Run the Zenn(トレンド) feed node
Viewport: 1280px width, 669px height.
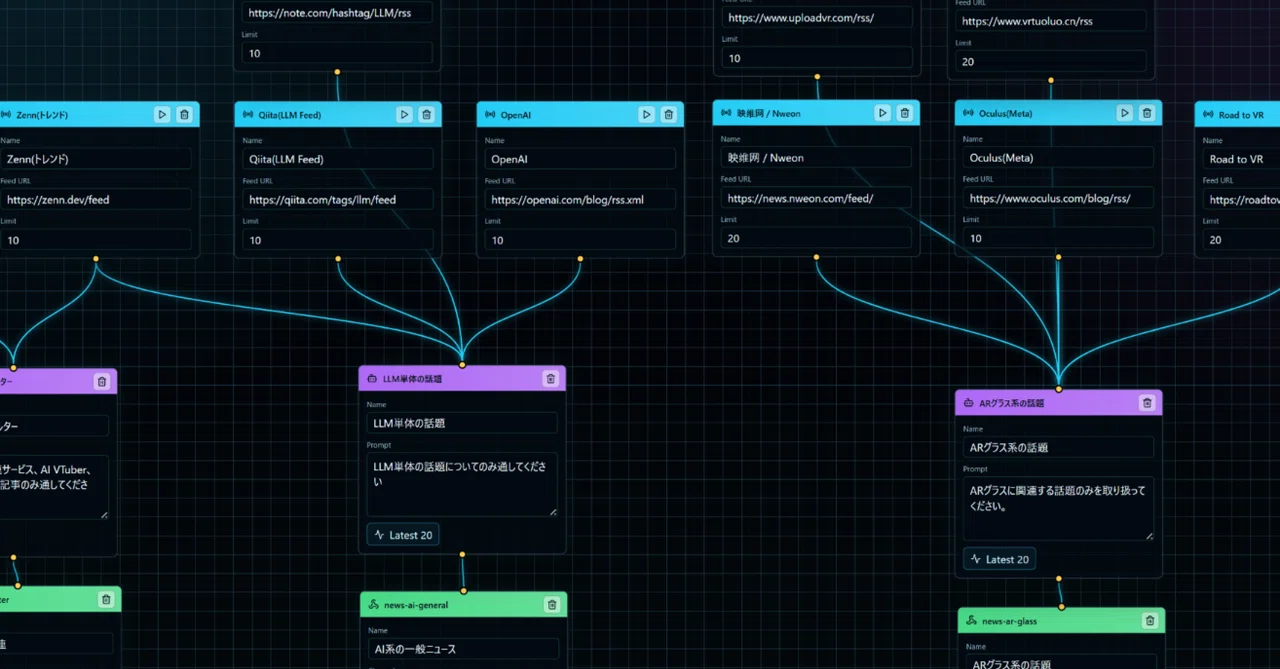(162, 115)
